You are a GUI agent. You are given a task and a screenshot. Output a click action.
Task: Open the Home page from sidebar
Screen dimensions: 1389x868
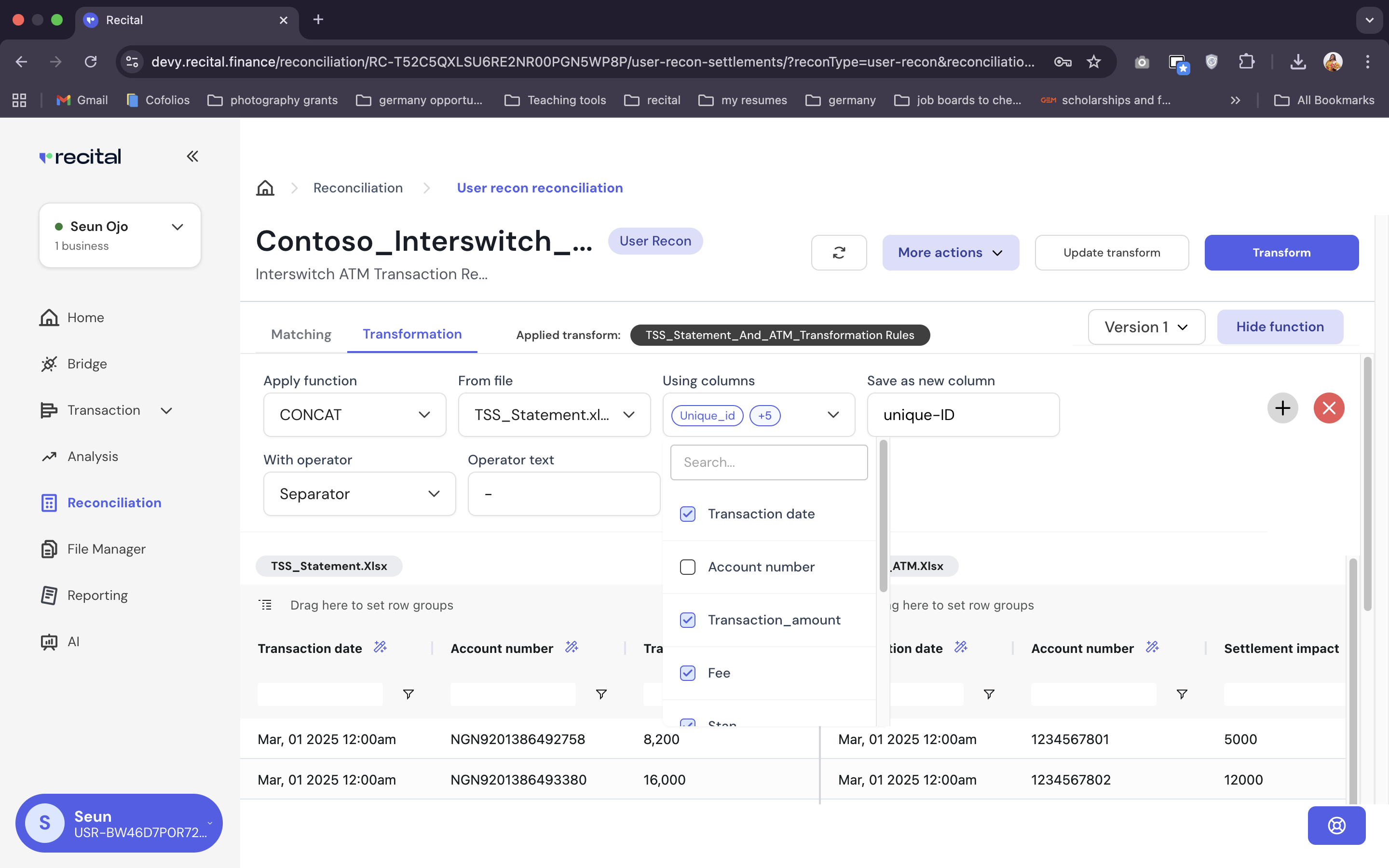tap(85, 317)
